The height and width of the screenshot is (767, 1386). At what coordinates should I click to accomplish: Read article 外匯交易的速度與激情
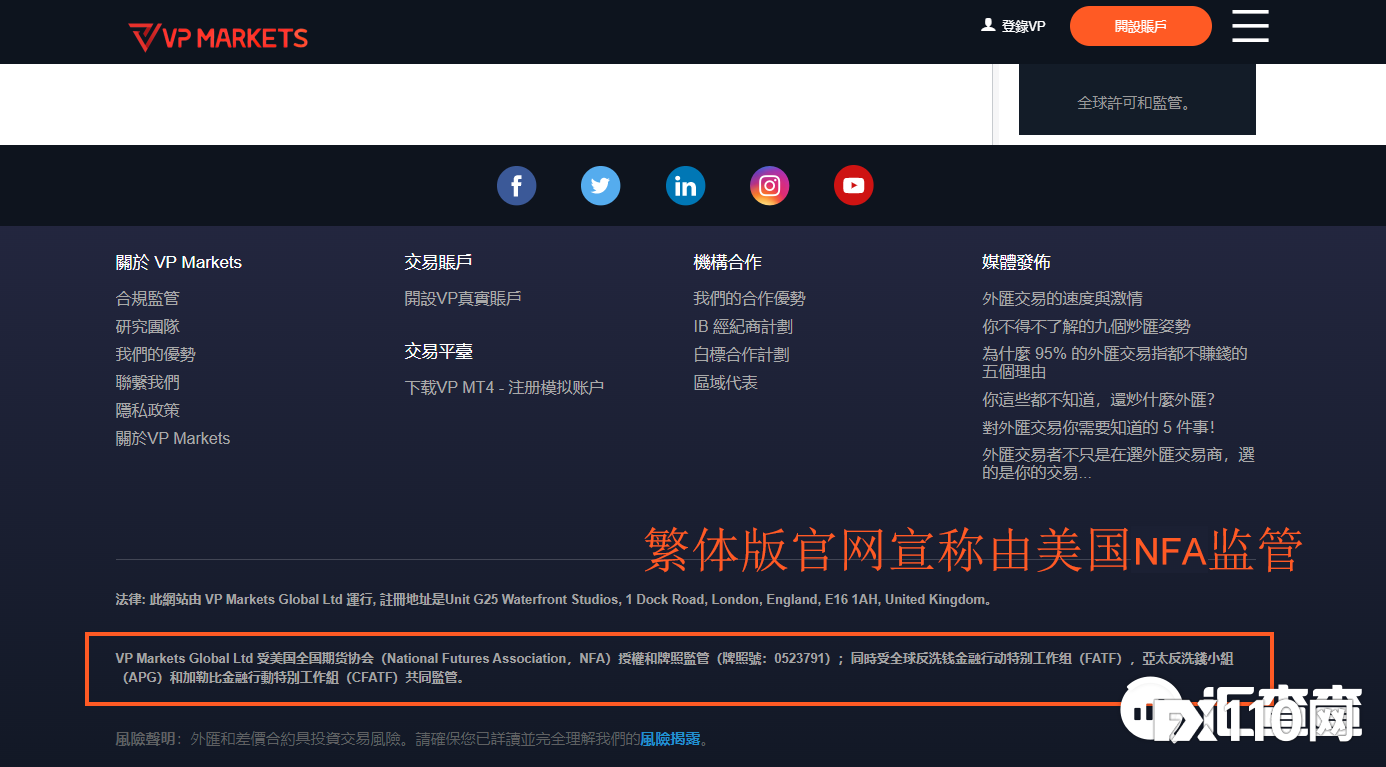pyautogui.click(x=1062, y=298)
